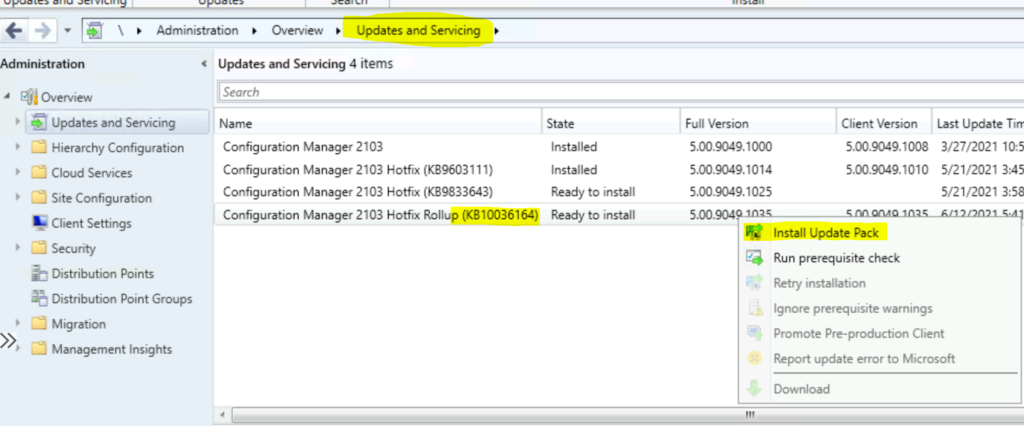Click the Migration folder icon

point(39,323)
